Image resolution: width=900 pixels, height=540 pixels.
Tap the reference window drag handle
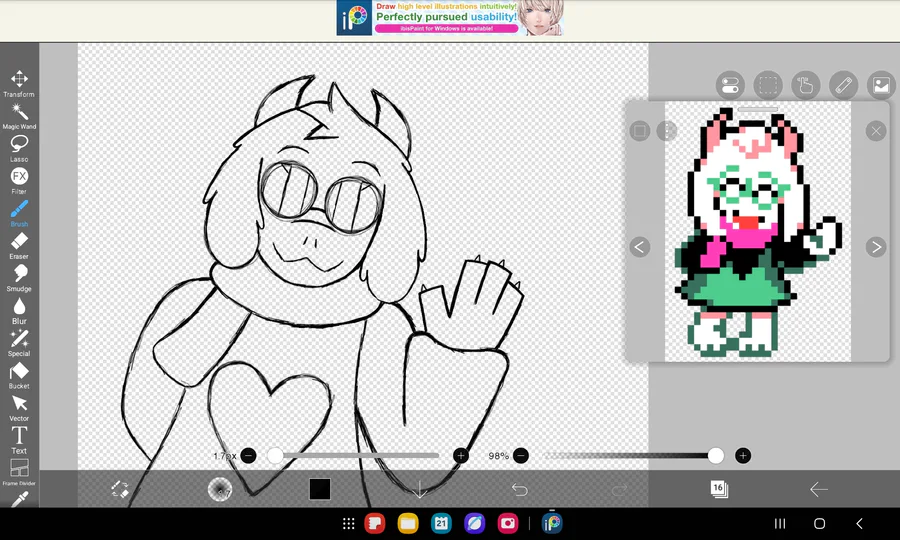click(758, 109)
